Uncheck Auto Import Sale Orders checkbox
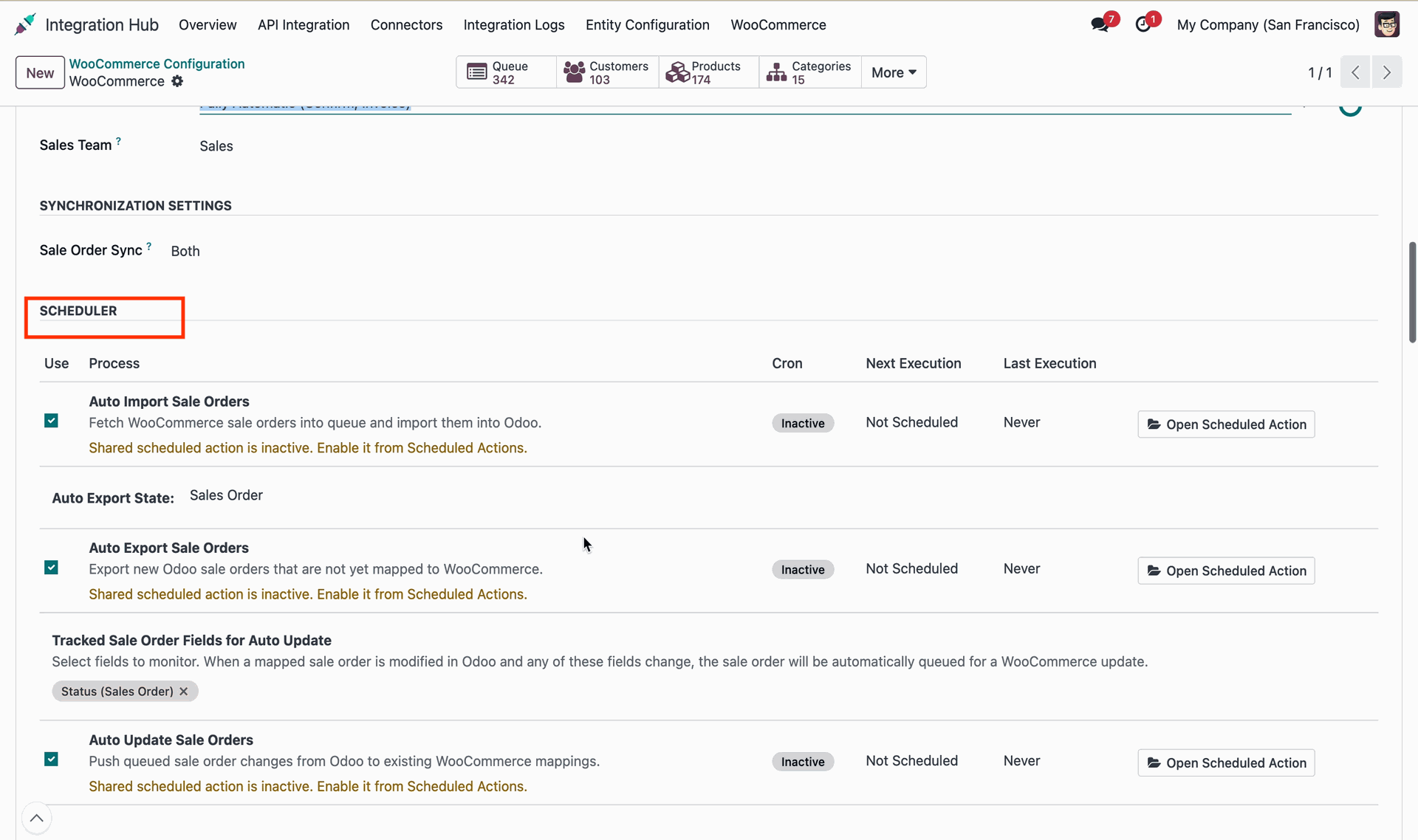The height and width of the screenshot is (840, 1418). pos(51,421)
